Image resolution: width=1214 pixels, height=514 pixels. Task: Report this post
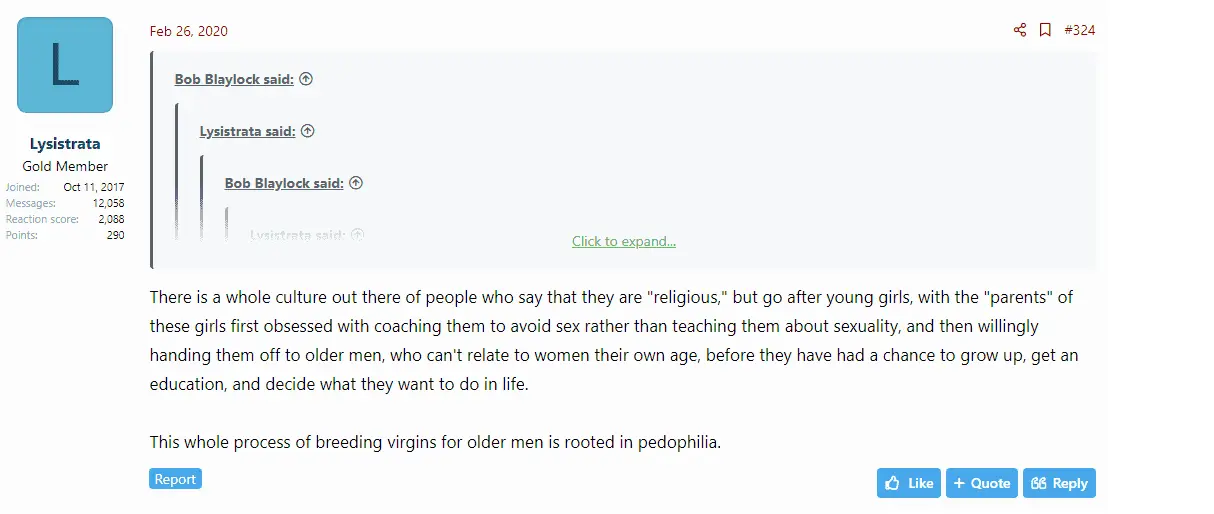[x=175, y=479]
